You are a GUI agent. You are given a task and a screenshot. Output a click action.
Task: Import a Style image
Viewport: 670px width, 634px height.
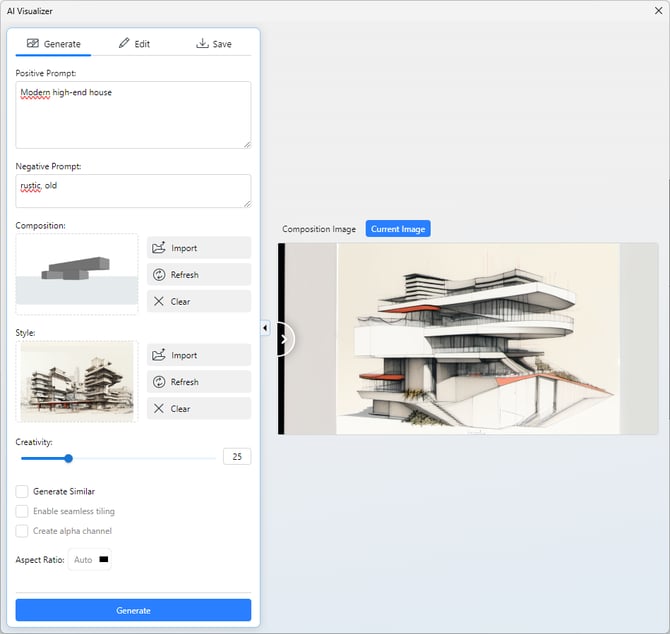198,355
